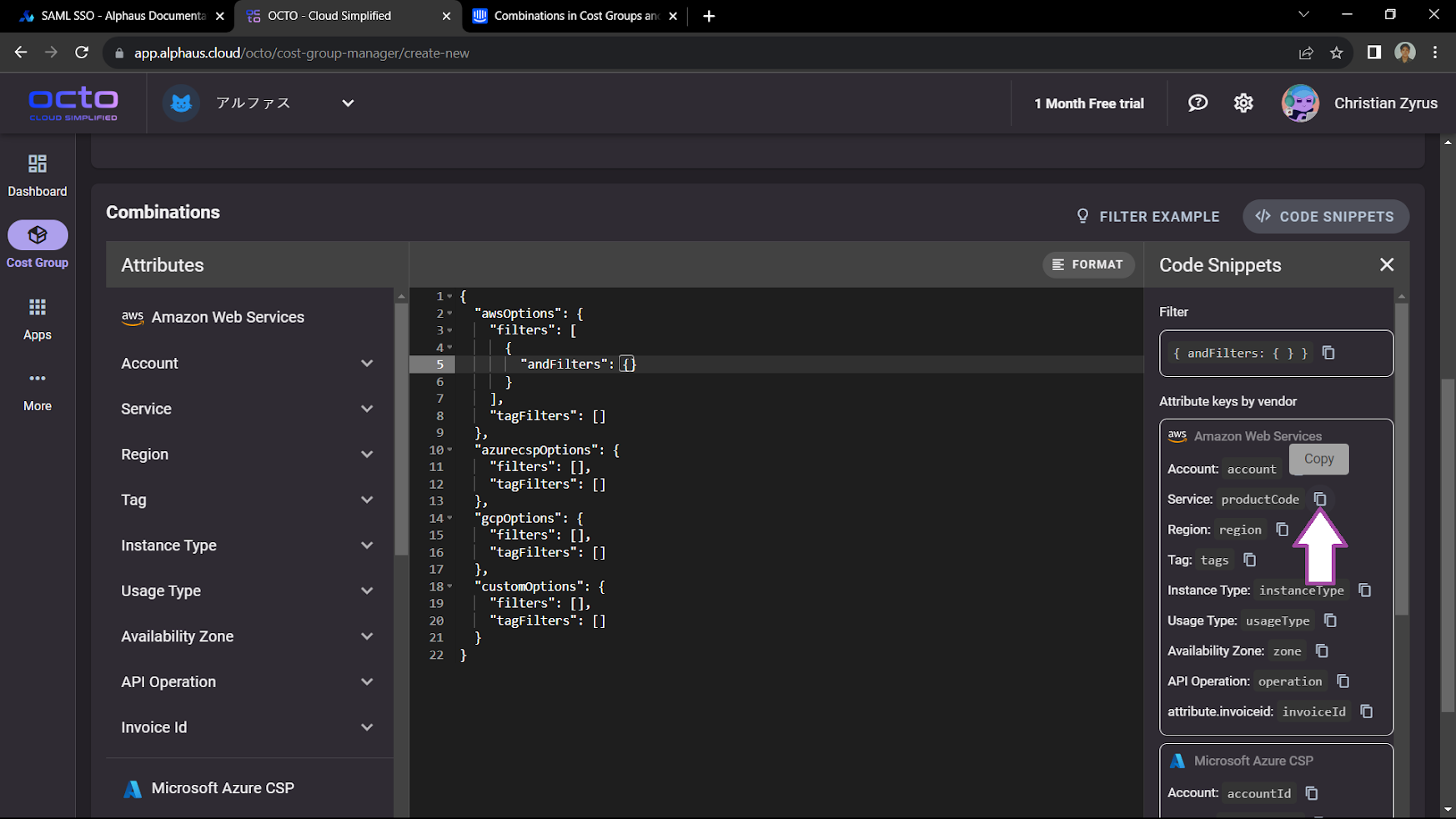Image resolution: width=1456 pixels, height=819 pixels.
Task: Collapse code fold at line 2
Action: pos(449,314)
